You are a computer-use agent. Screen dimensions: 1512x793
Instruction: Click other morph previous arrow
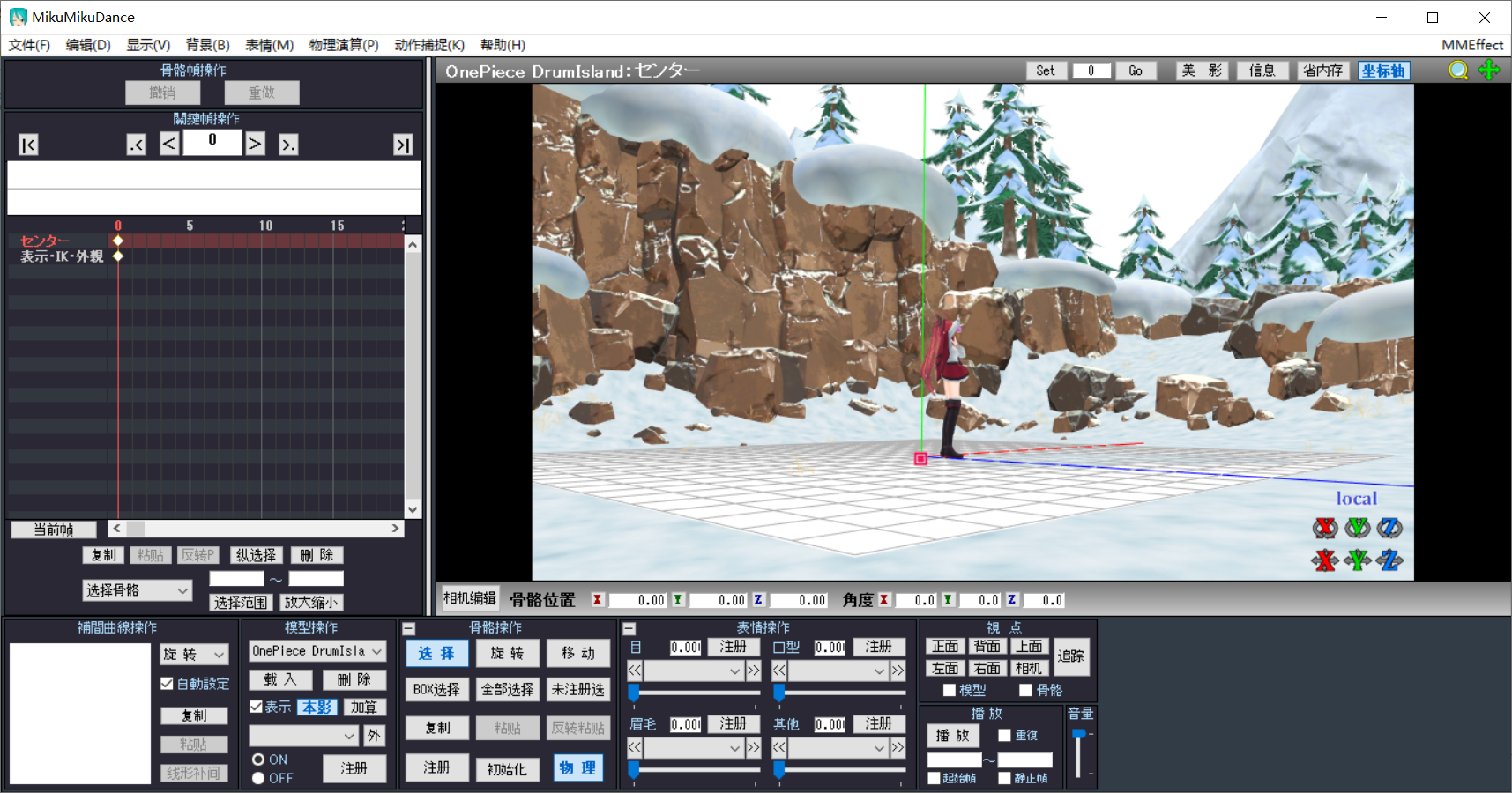coord(779,748)
